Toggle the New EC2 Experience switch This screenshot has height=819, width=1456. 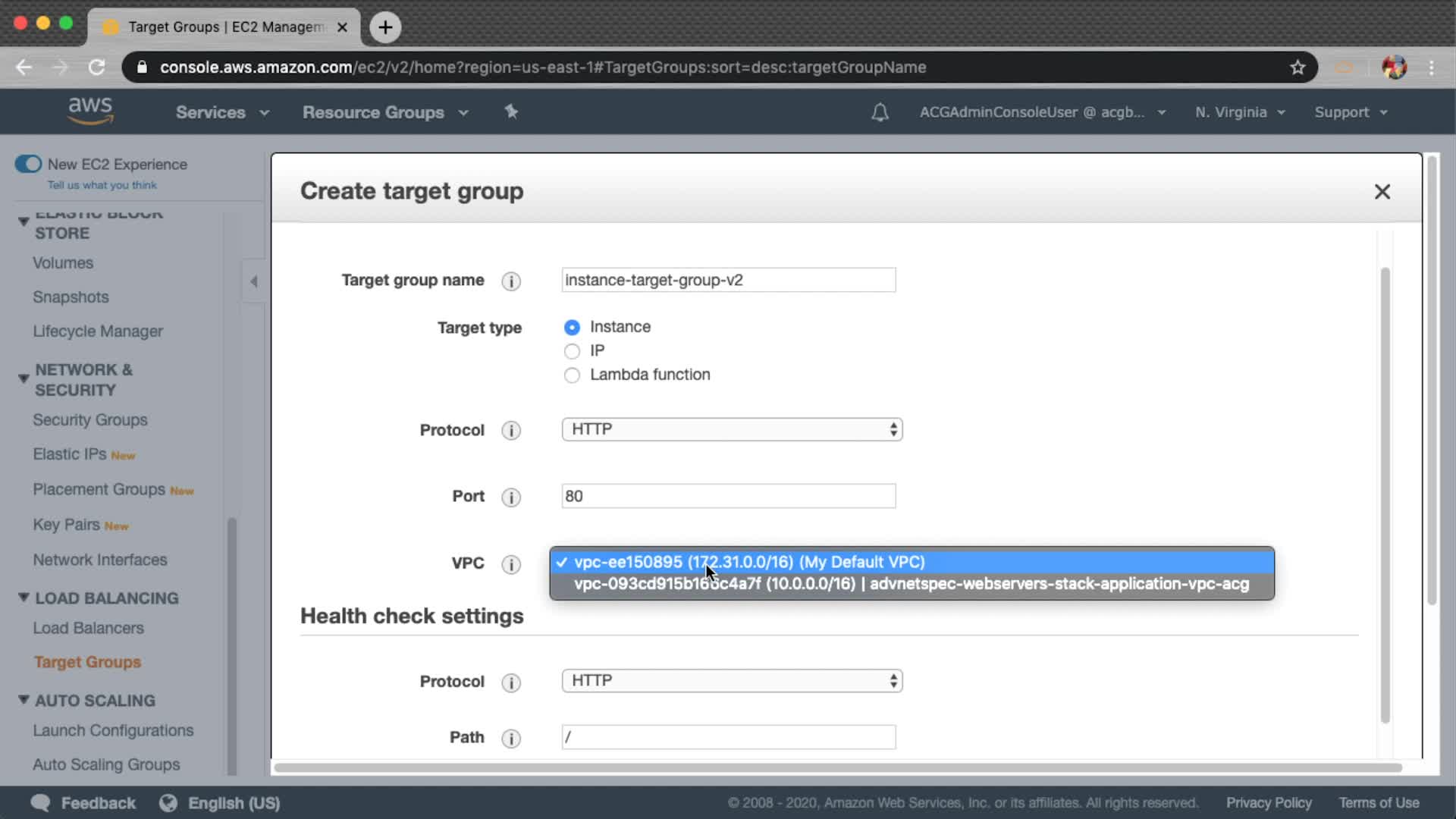[x=29, y=164]
